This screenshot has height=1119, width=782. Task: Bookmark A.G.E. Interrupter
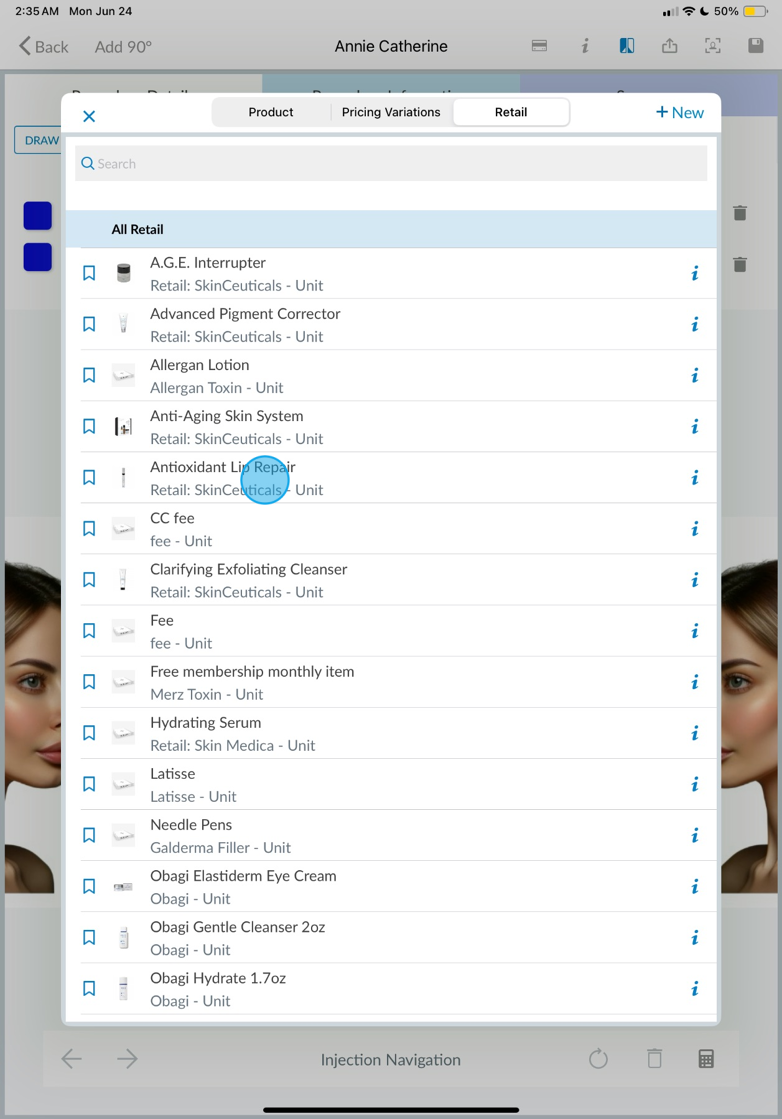(x=89, y=273)
